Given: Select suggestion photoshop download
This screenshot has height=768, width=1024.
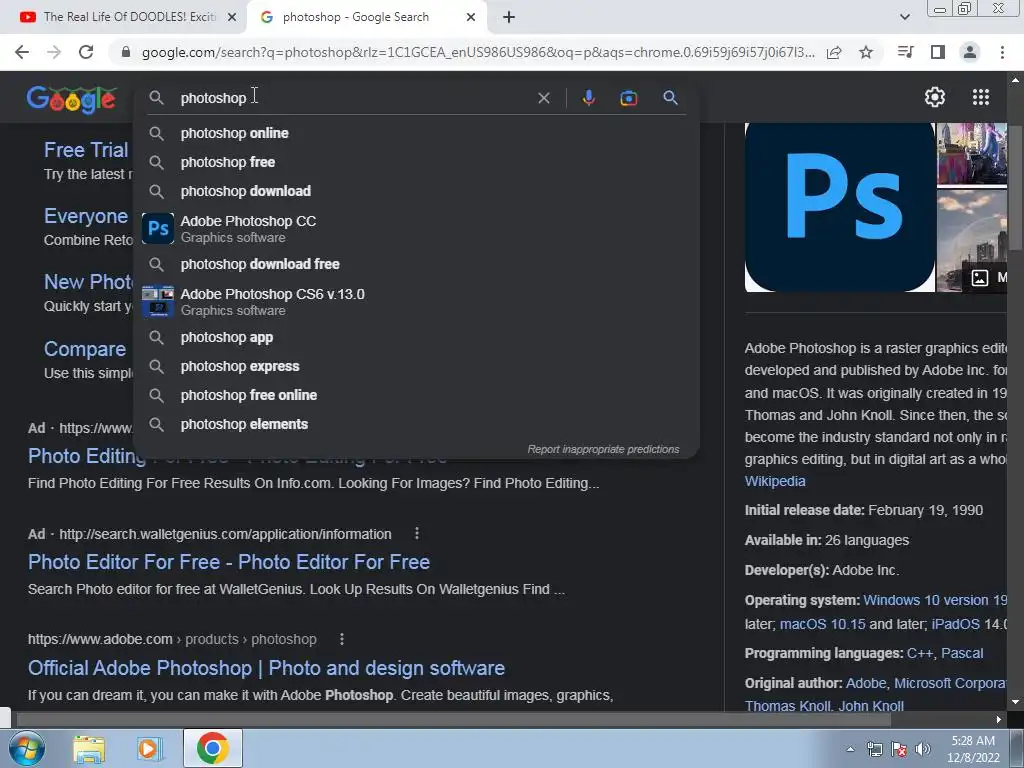Looking at the screenshot, I should pyautogui.click(x=417, y=191).
